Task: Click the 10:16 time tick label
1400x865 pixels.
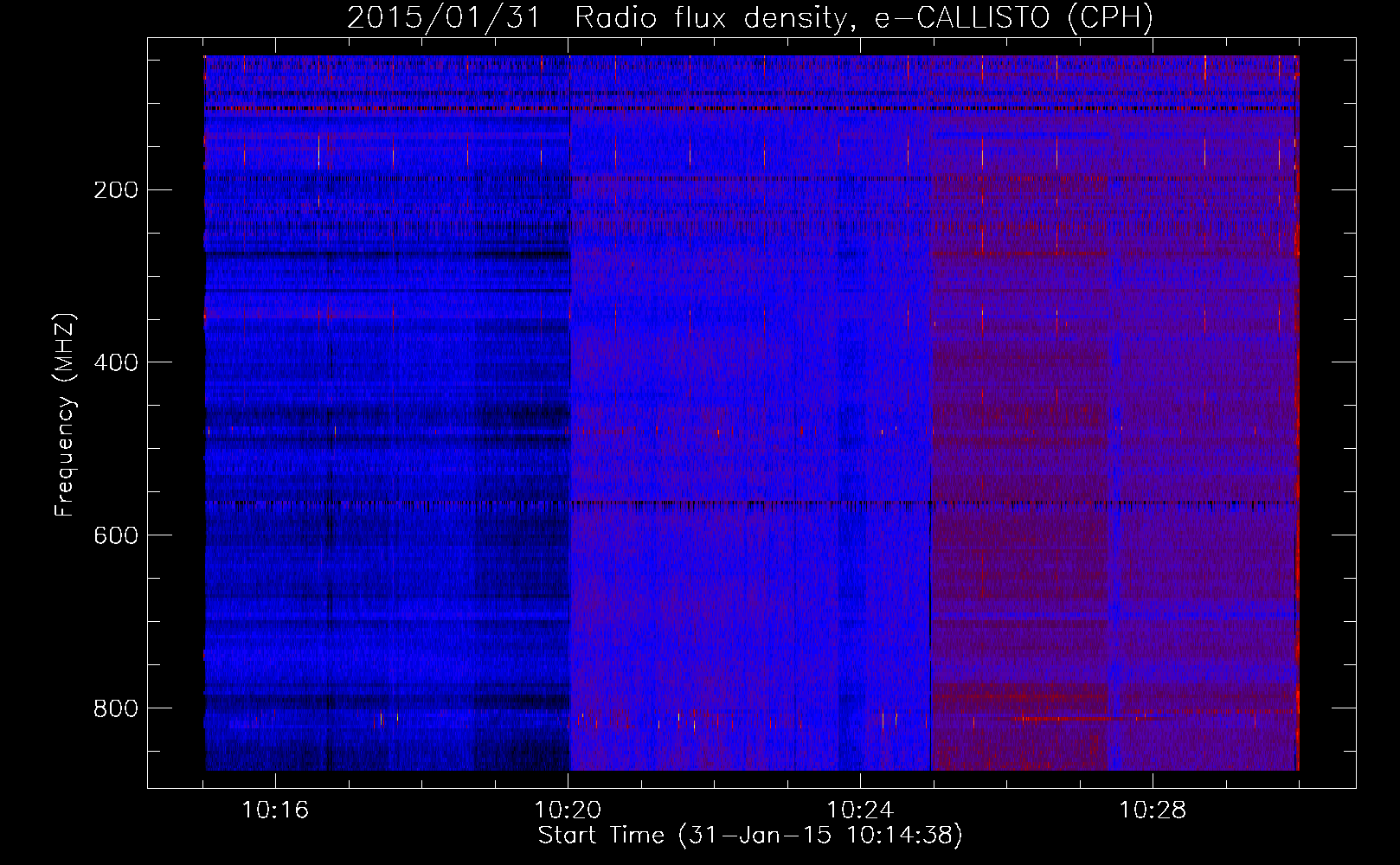Action: pyautogui.click(x=275, y=811)
